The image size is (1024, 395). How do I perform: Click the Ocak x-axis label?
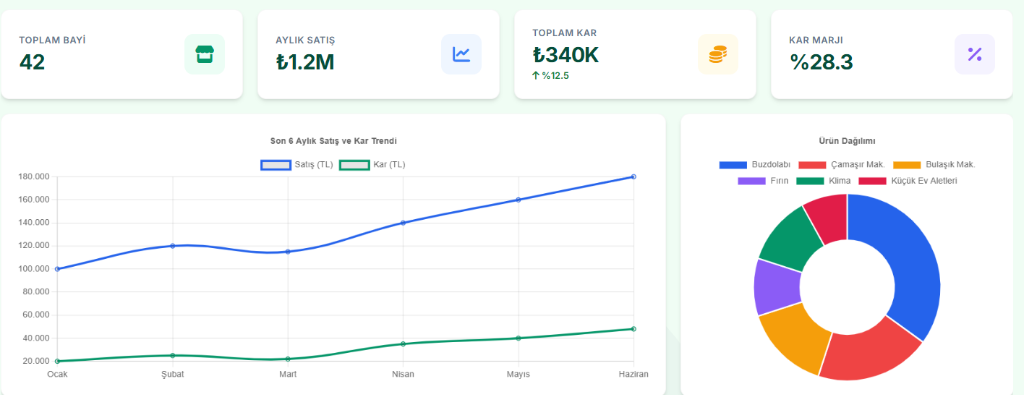tap(57, 374)
